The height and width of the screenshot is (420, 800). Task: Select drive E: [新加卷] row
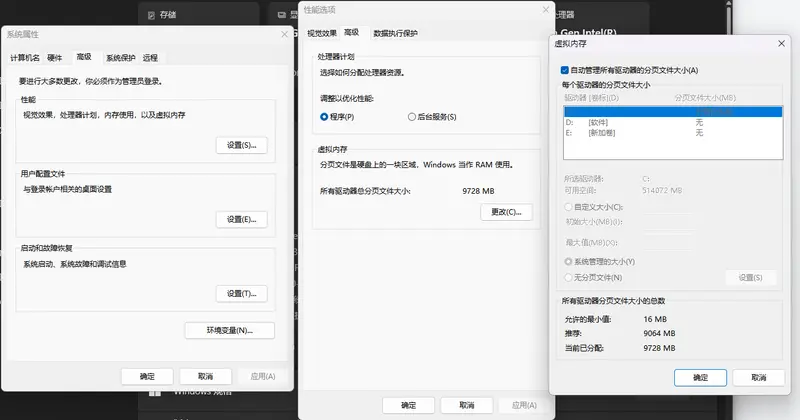tap(673, 133)
